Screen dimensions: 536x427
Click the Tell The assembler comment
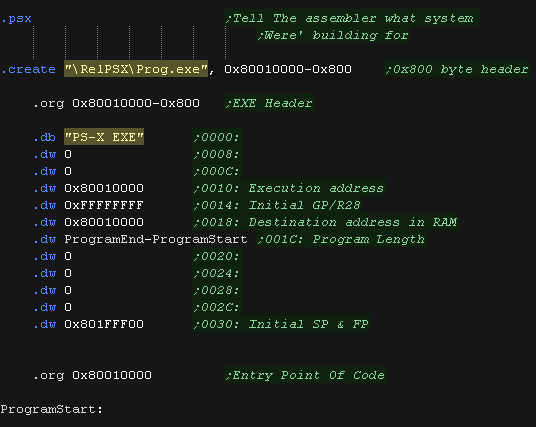click(352, 18)
